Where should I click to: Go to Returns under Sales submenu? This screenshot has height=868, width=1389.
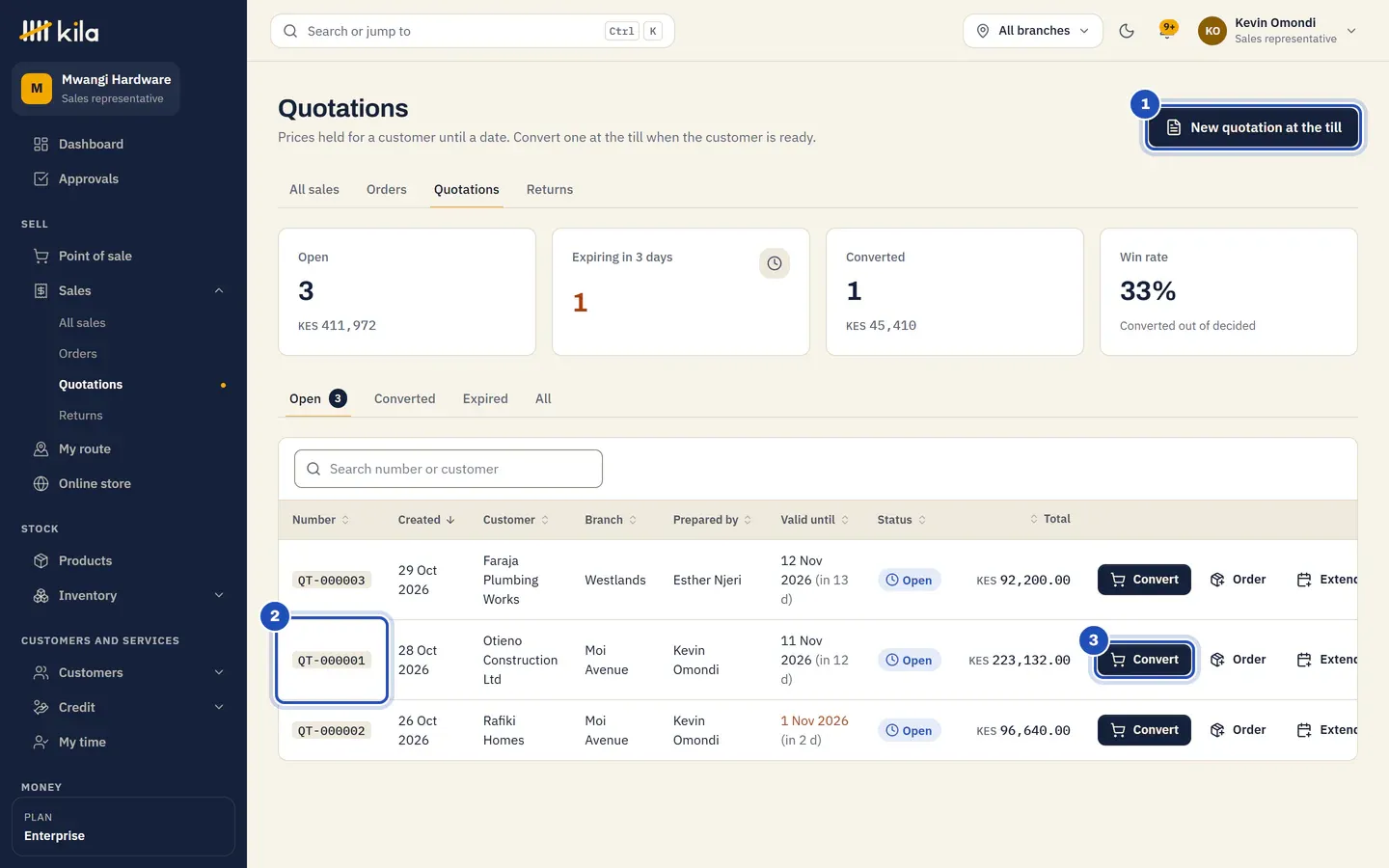(x=81, y=416)
